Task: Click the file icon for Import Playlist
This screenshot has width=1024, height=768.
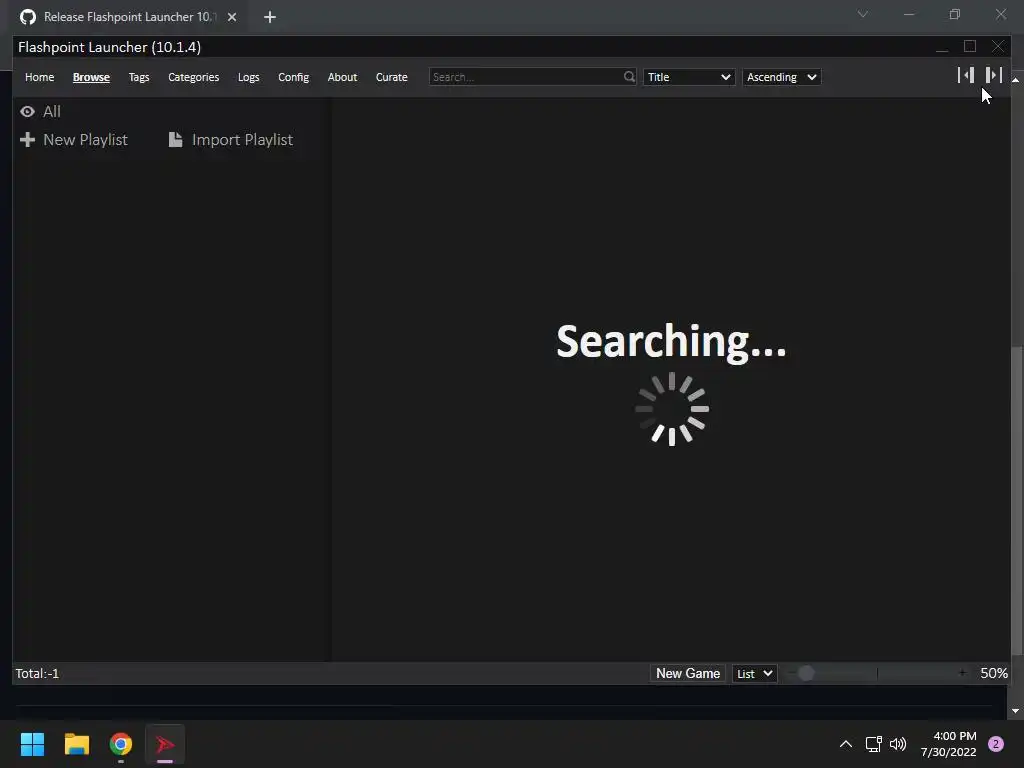Action: pyautogui.click(x=175, y=140)
